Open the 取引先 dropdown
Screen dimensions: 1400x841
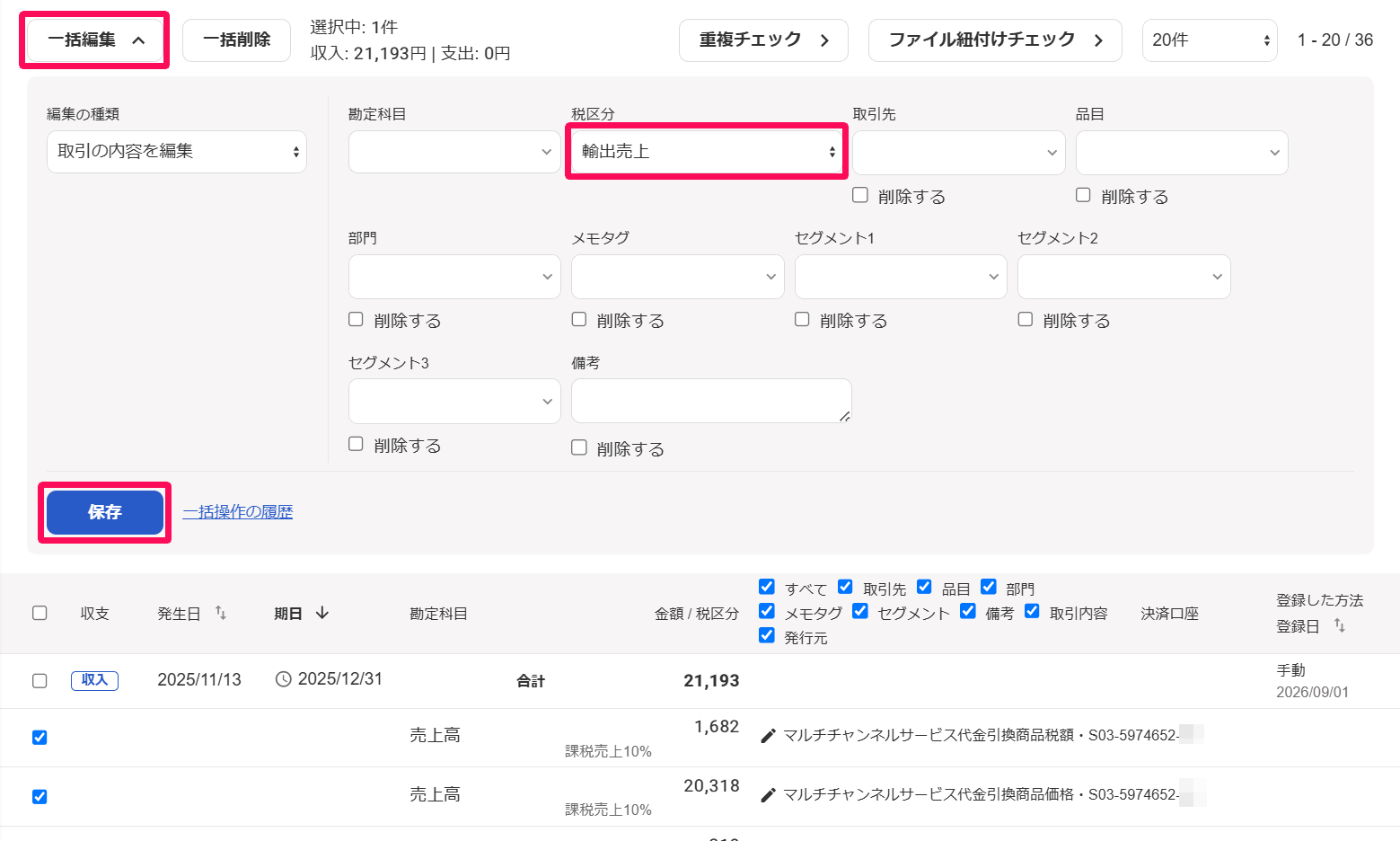tap(959, 153)
